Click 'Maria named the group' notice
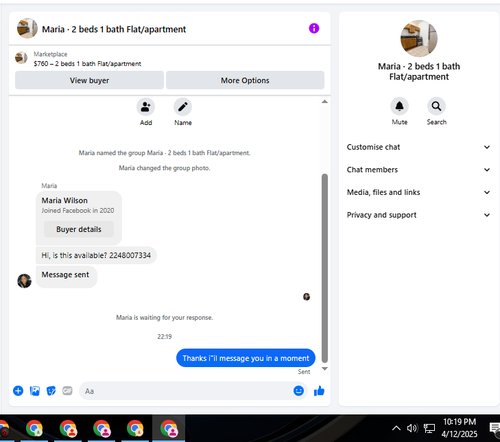Viewport: 500px width, 442px height. coord(164,153)
